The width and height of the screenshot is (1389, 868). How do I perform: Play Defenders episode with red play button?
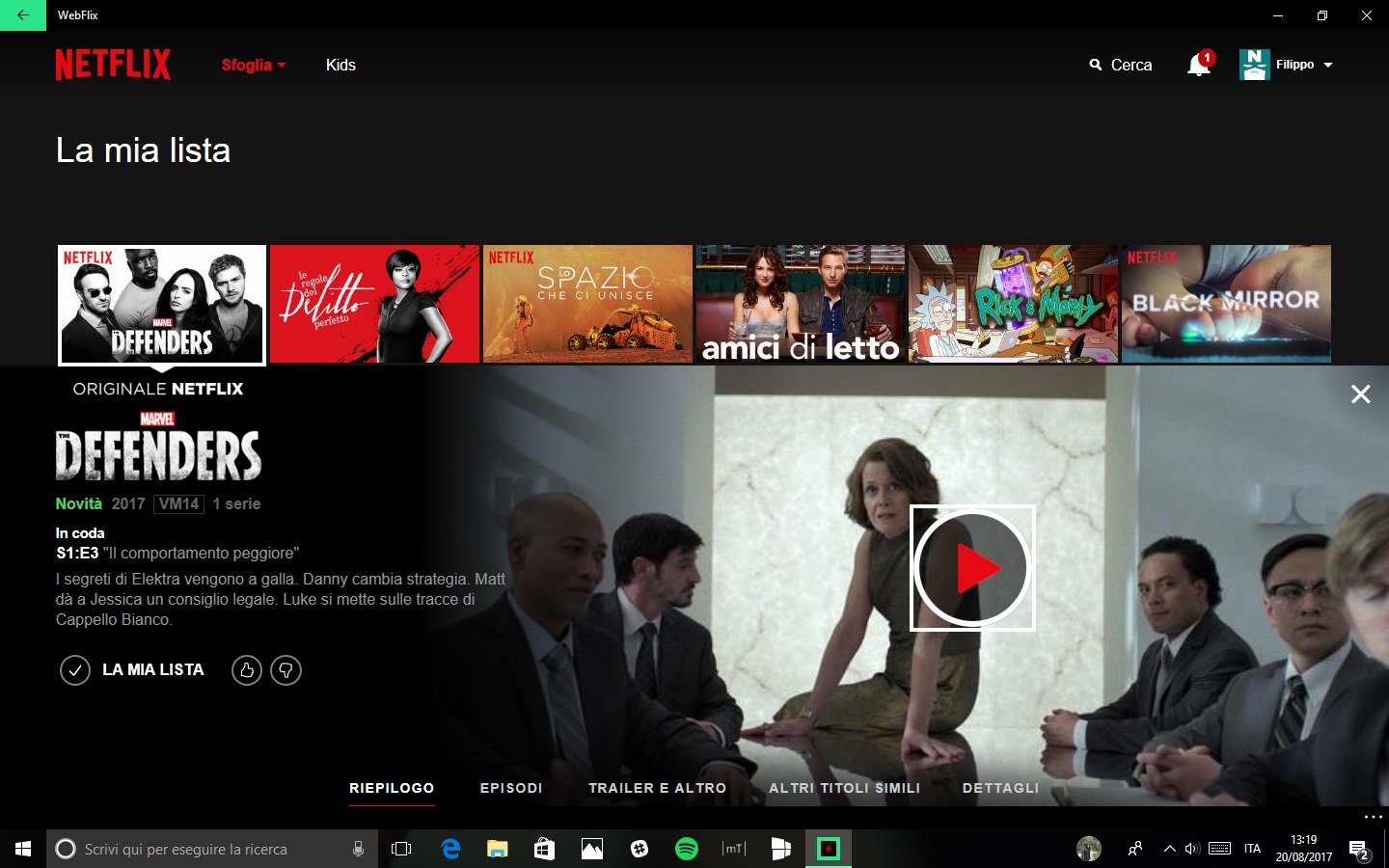972,568
